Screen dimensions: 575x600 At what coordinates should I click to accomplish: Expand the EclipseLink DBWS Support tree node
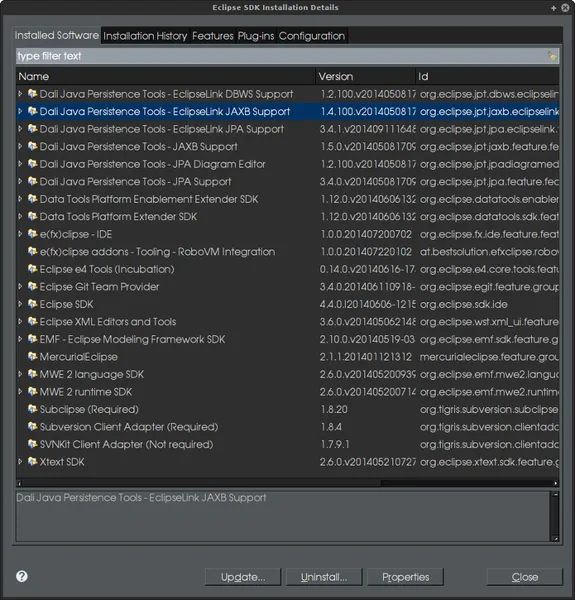coord(20,93)
